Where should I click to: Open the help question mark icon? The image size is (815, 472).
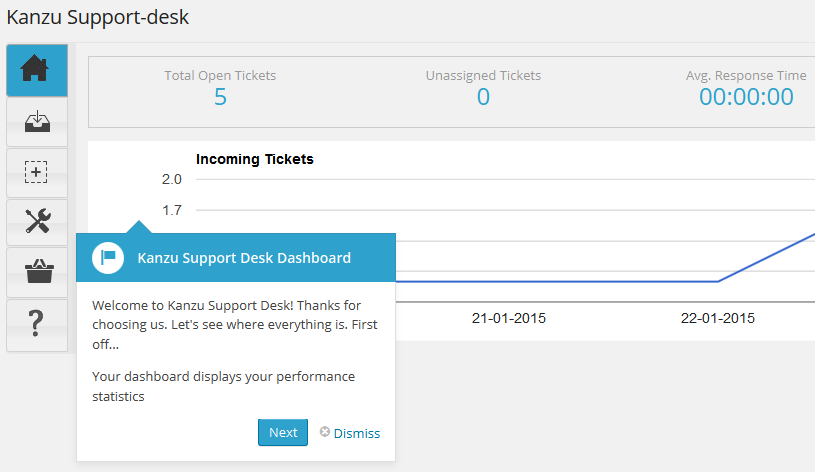(x=37, y=324)
